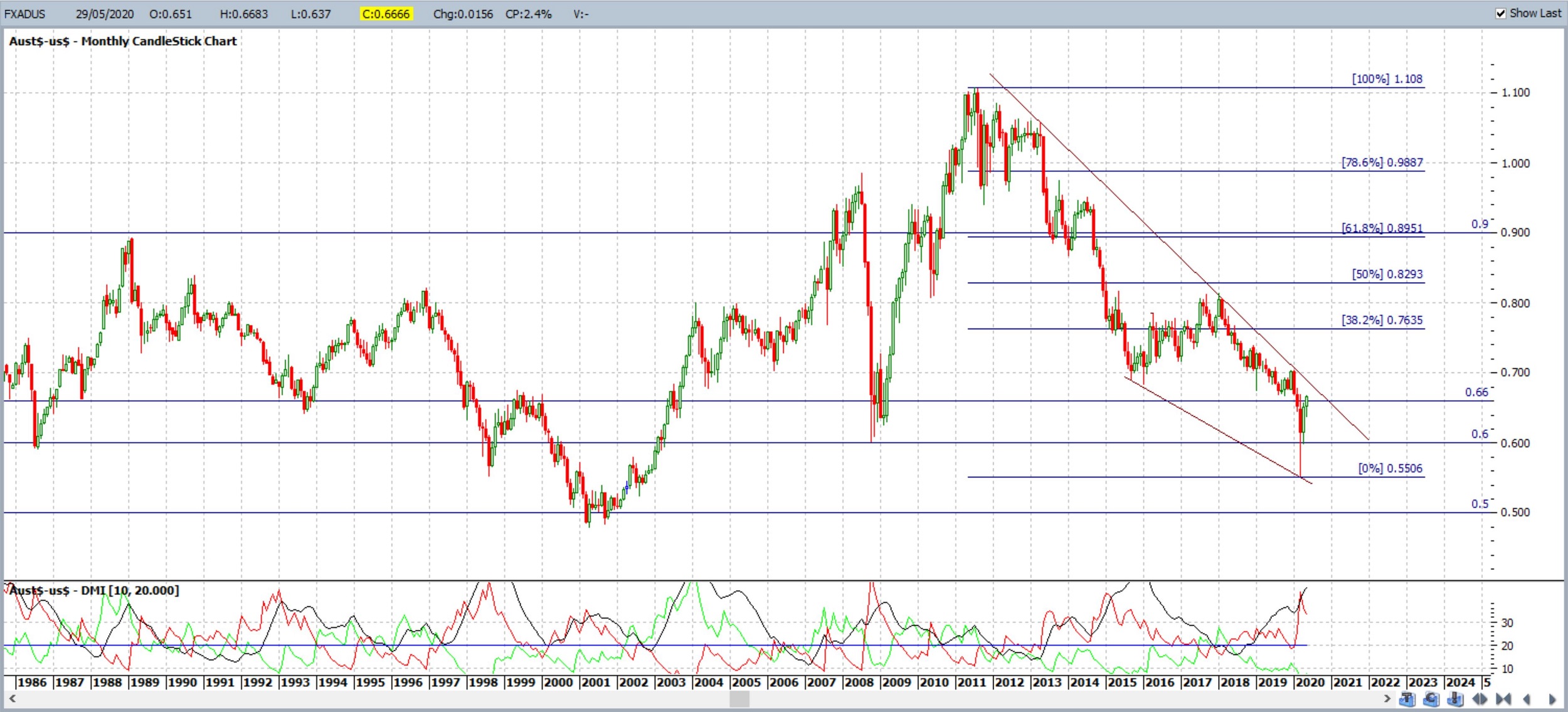Click the open value O:0.651

(171, 14)
